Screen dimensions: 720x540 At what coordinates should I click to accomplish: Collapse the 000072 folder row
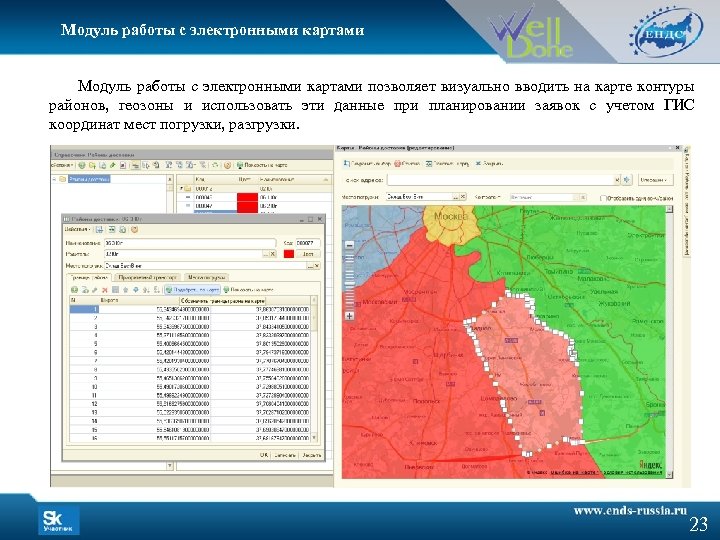pyautogui.click(x=182, y=188)
